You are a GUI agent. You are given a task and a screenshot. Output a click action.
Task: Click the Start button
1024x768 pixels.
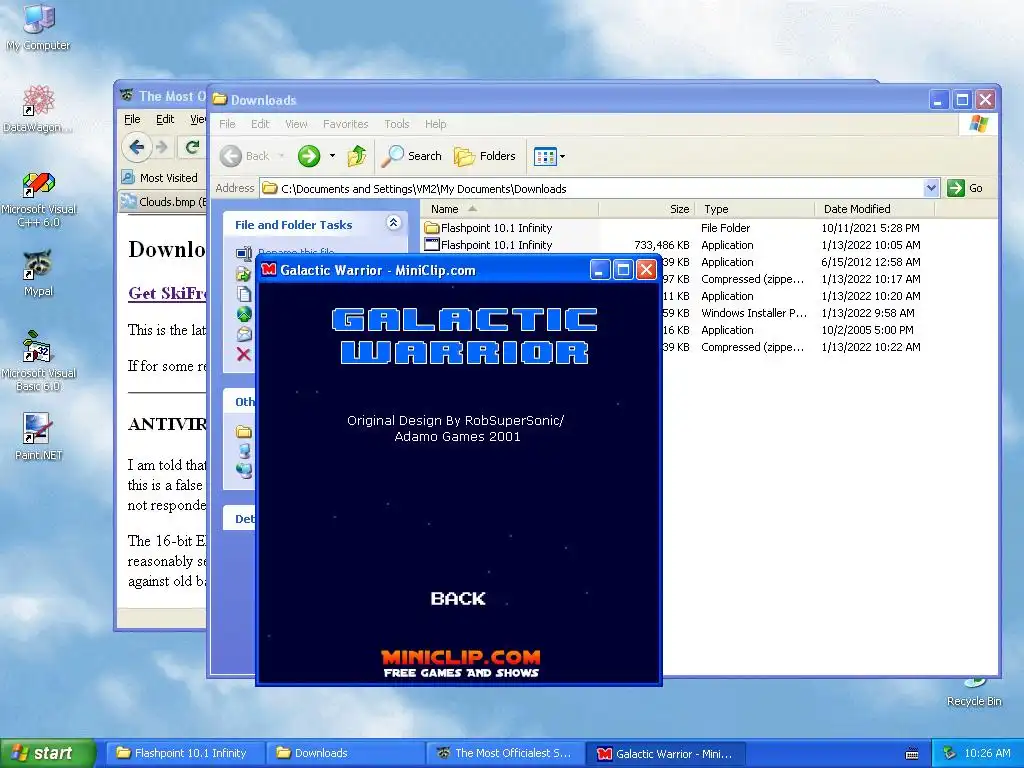tap(48, 753)
